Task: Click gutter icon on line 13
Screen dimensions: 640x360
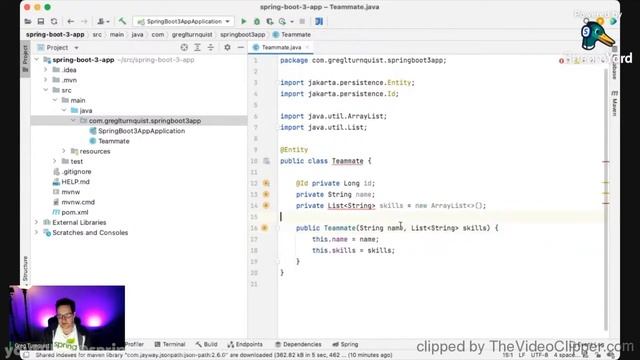Action: (266, 194)
